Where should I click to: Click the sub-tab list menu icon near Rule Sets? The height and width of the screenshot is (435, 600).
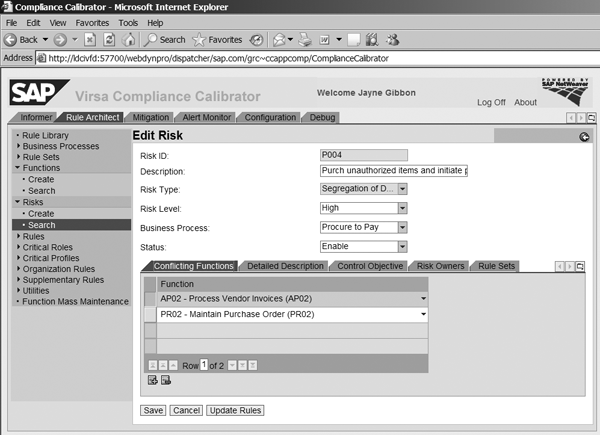click(x=580, y=266)
